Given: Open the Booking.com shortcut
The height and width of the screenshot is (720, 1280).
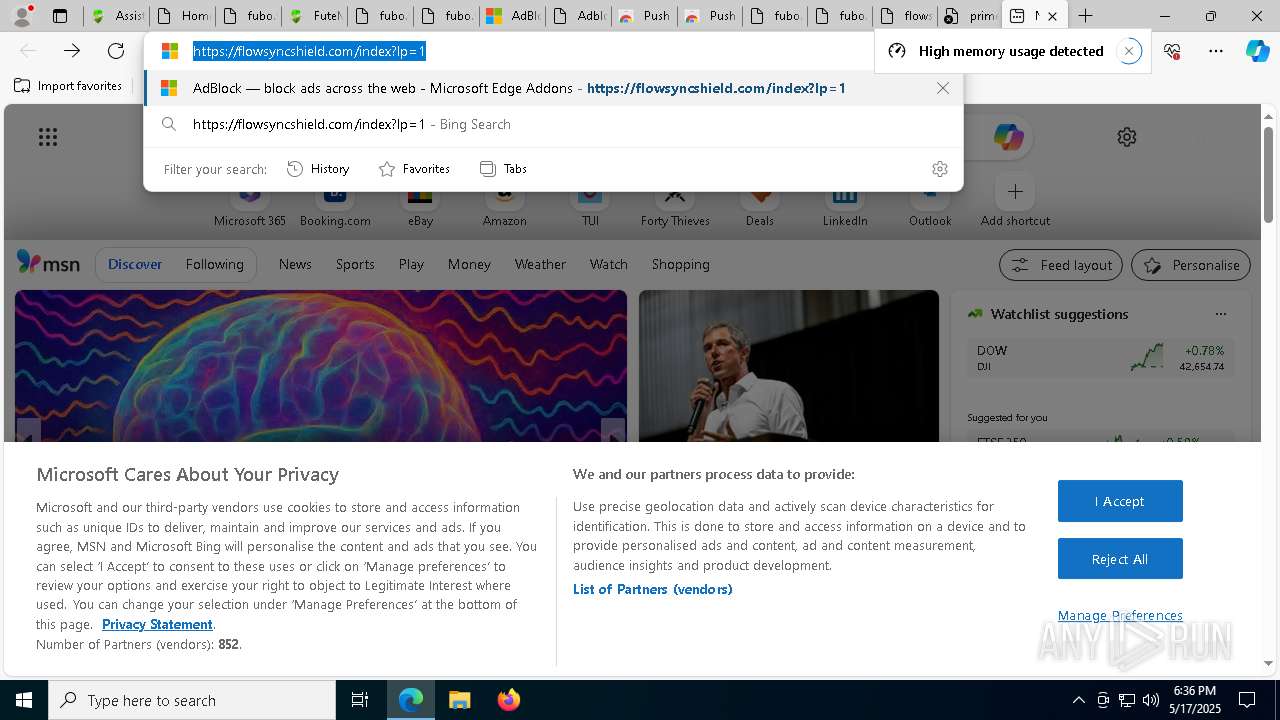Looking at the screenshot, I should point(335,205).
